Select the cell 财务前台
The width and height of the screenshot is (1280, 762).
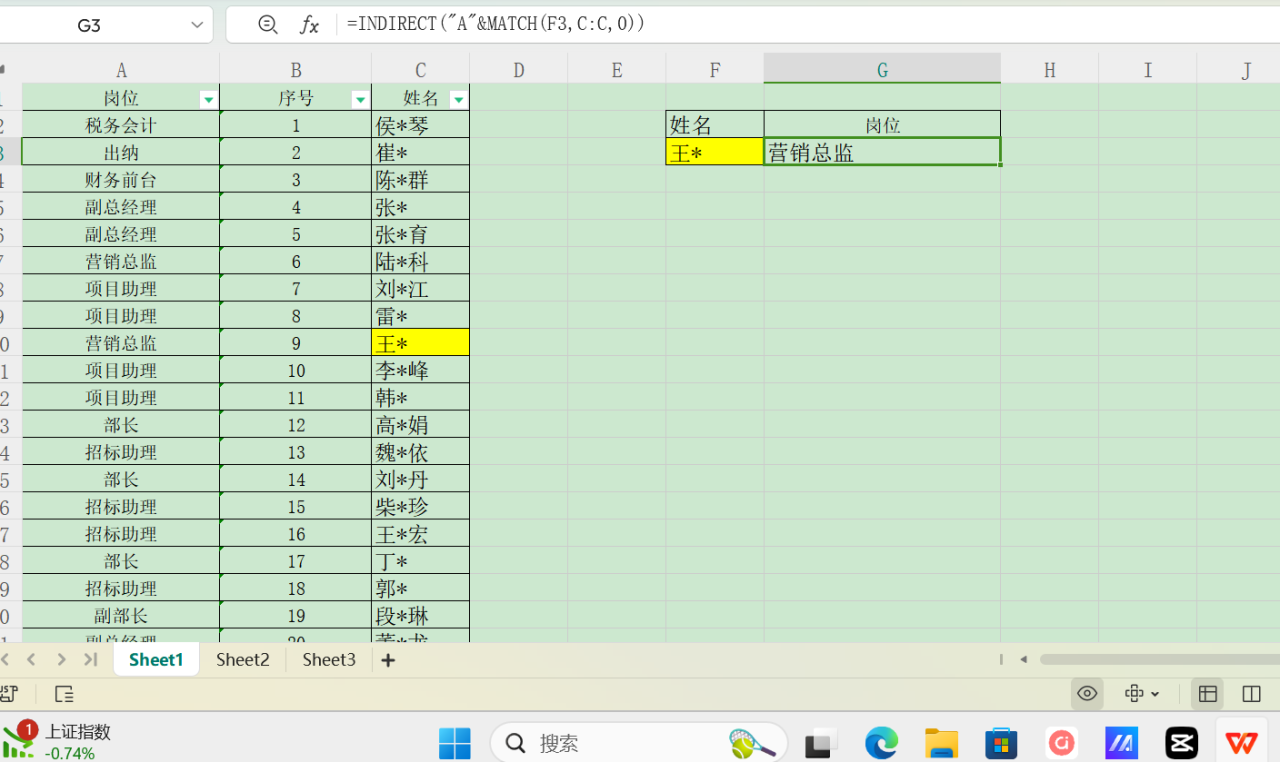(121, 180)
